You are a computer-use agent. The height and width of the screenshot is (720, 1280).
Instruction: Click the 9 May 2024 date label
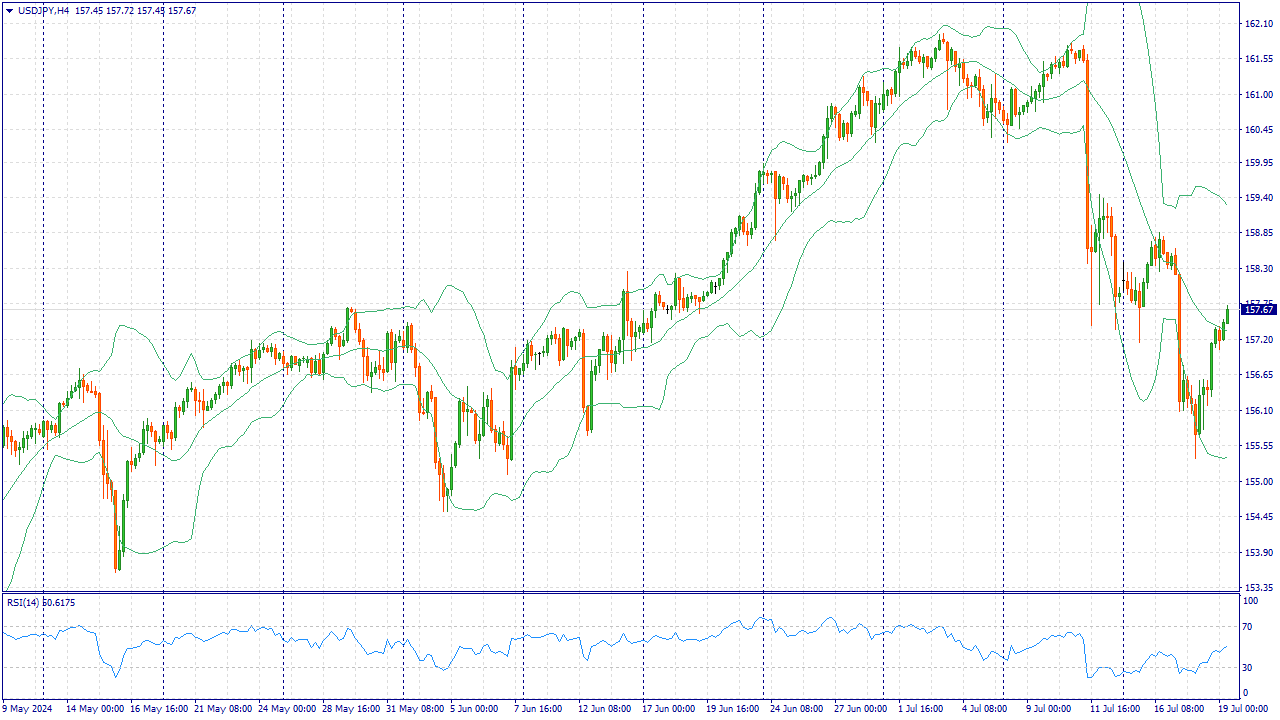pyautogui.click(x=27, y=709)
